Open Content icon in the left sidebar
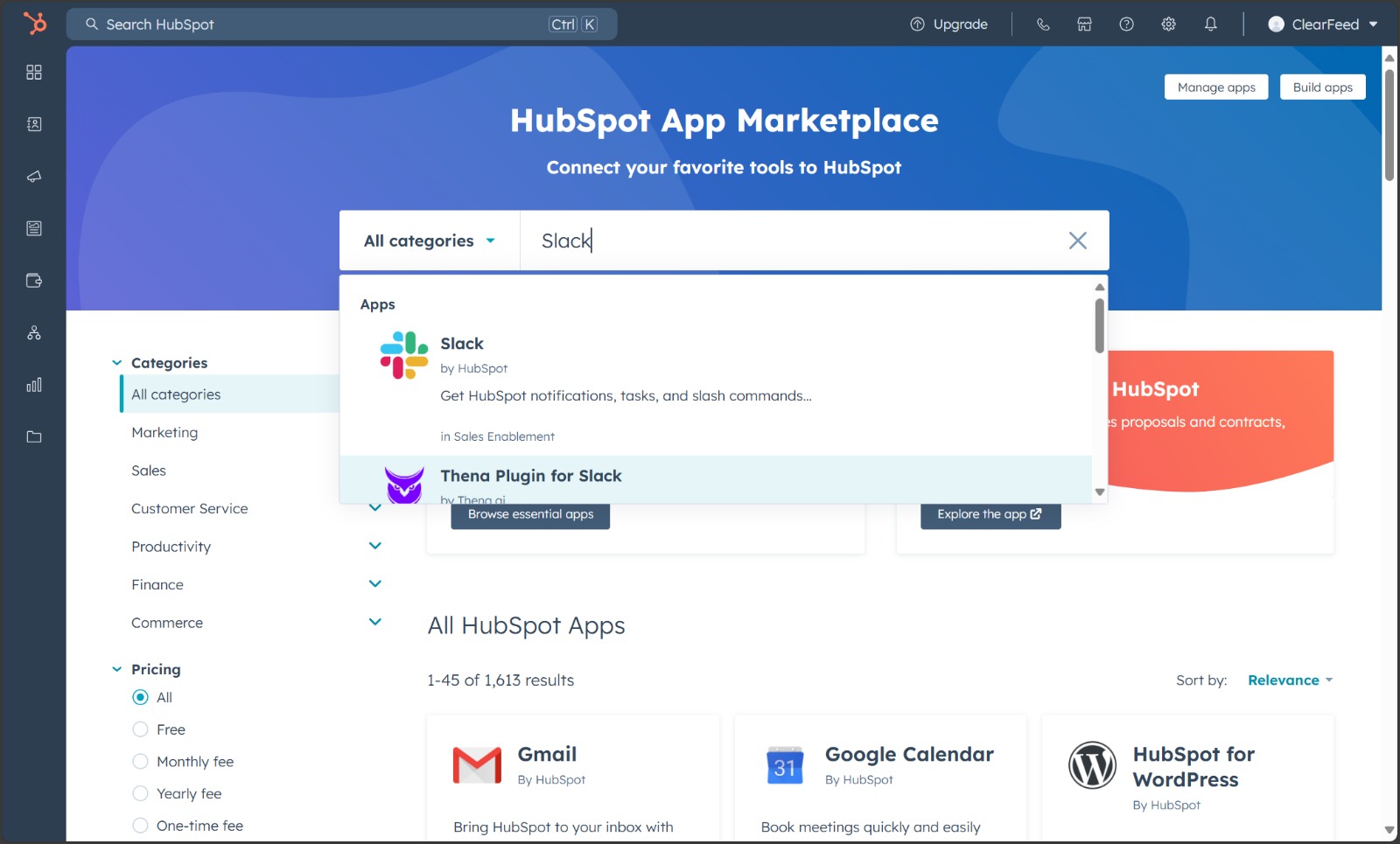1400x844 pixels. (x=34, y=228)
